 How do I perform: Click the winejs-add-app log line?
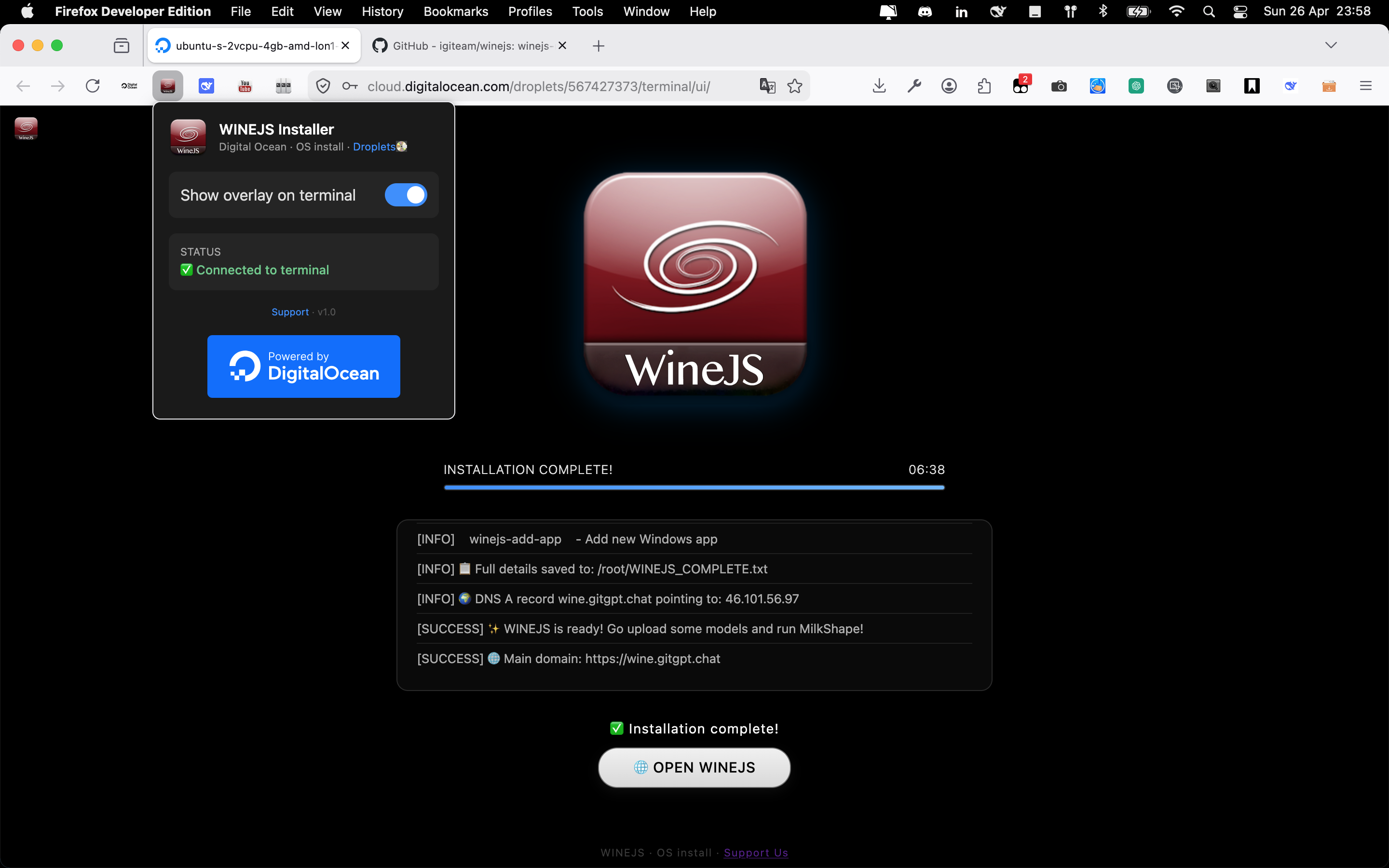click(x=694, y=539)
